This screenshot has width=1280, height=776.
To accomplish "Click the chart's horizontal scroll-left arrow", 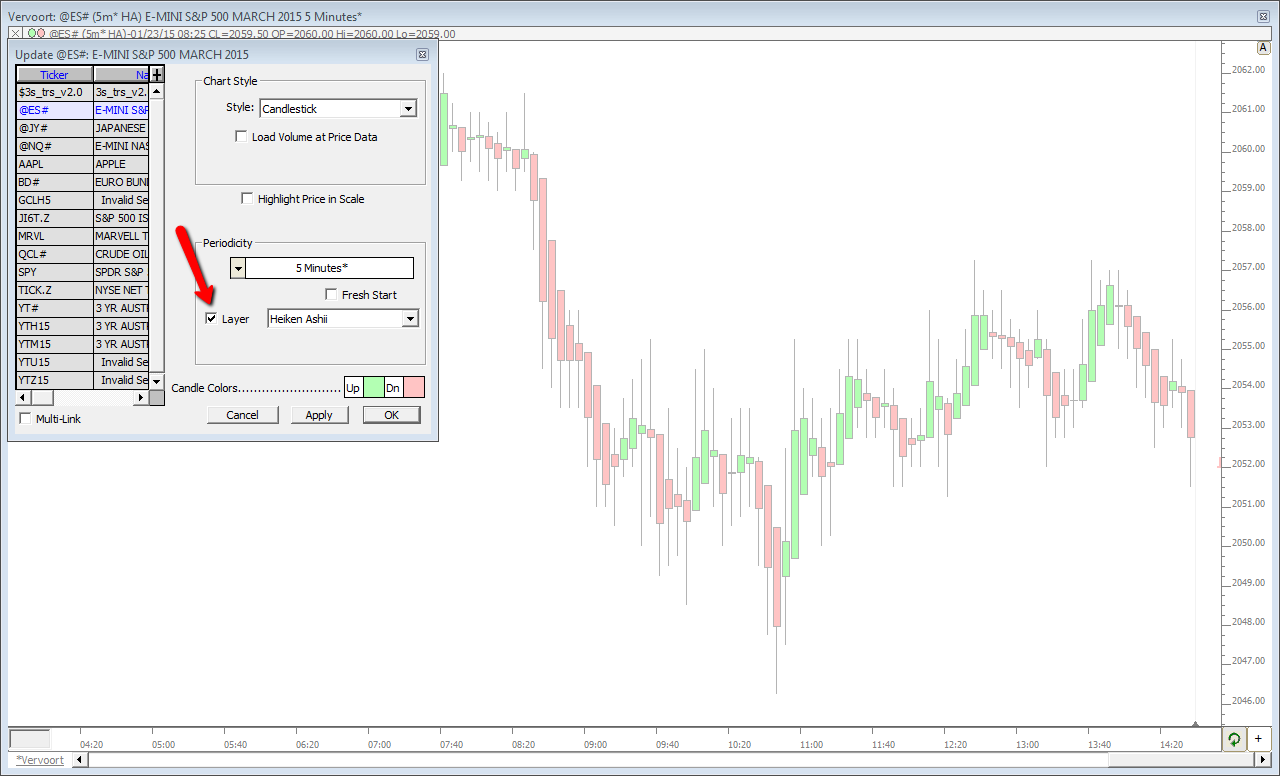I will tap(81, 760).
